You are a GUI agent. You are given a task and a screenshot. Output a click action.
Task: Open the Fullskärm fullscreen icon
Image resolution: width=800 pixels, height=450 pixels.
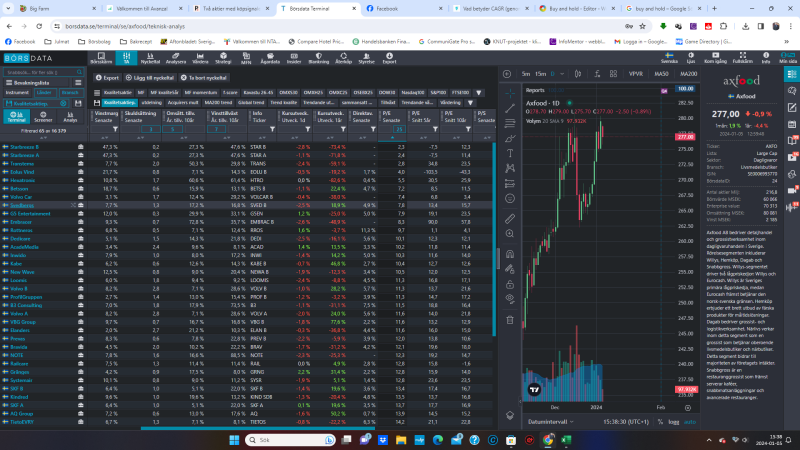[x=742, y=58]
